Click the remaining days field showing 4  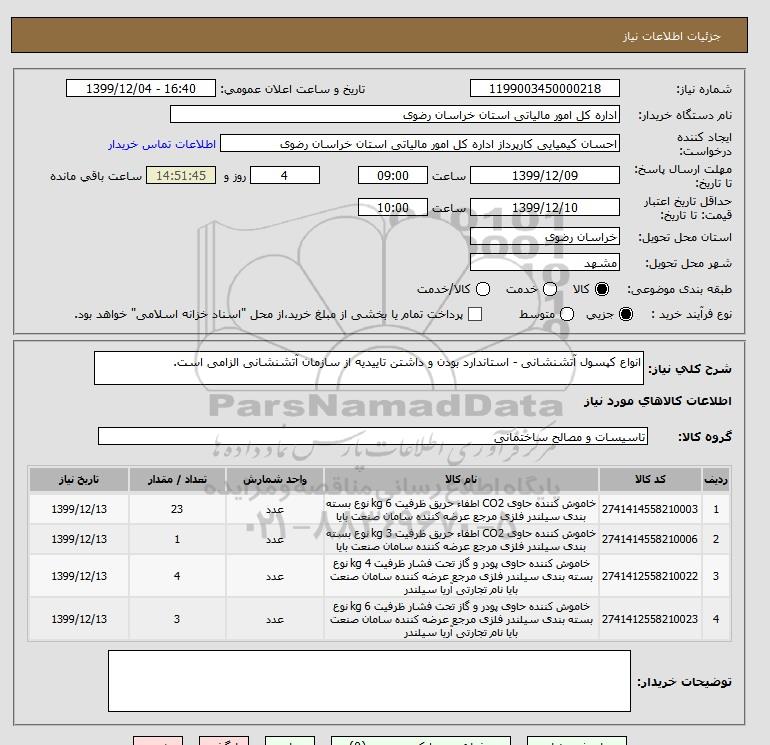[x=285, y=175]
